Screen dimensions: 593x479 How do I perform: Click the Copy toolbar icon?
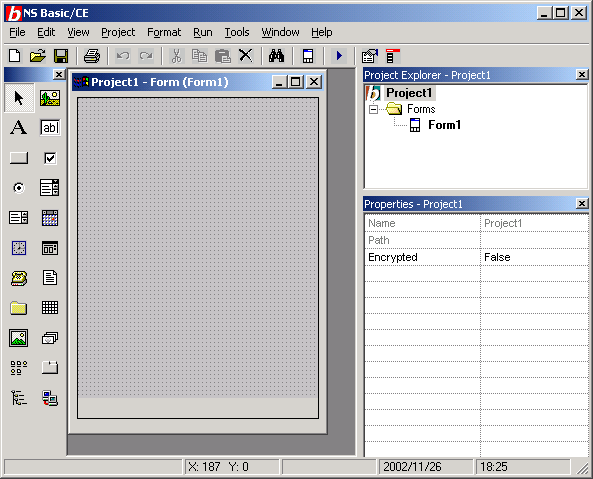point(199,56)
